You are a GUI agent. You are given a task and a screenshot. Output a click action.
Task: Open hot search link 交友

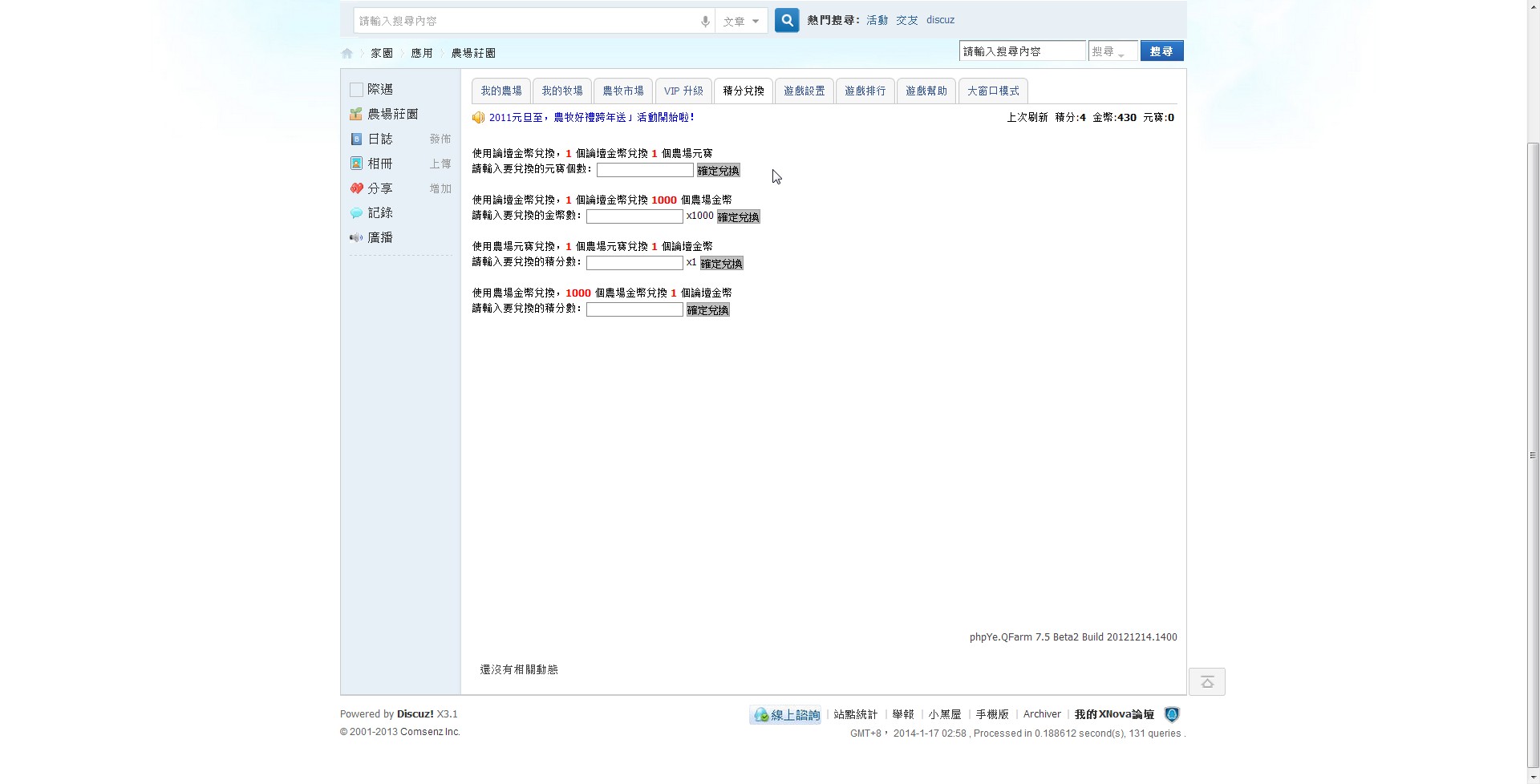[x=906, y=20]
